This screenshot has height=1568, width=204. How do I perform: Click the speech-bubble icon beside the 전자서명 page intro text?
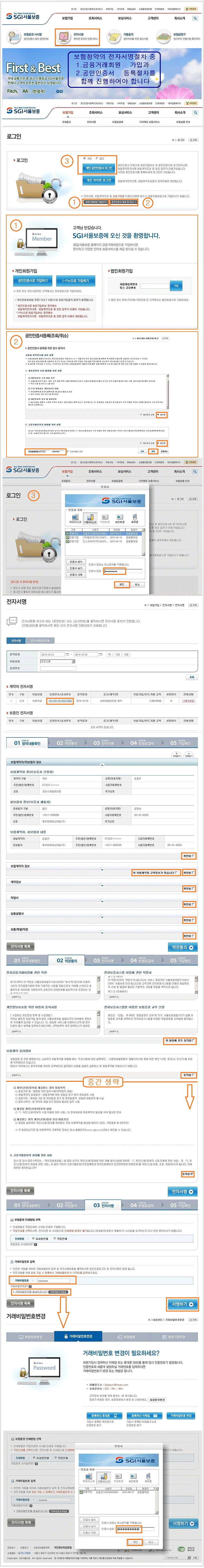click(11, 621)
